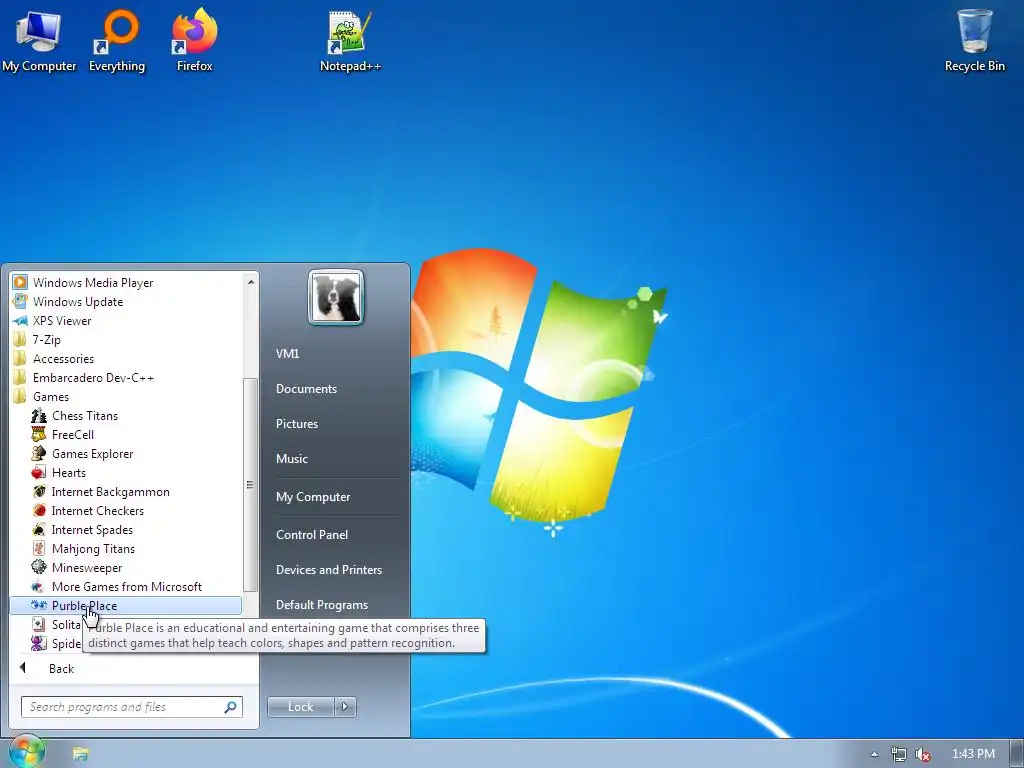Click the muted volume tray icon
This screenshot has height=768, width=1024.
coord(922,754)
